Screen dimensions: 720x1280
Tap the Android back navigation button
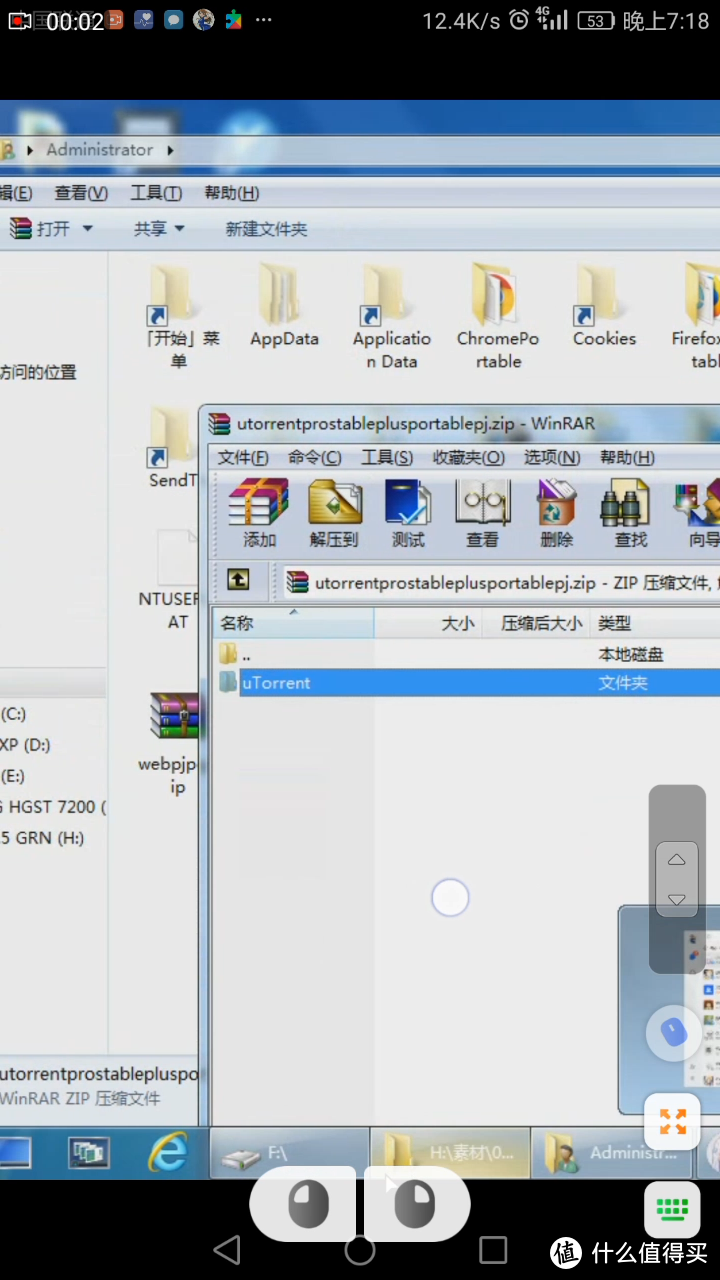pos(228,1250)
